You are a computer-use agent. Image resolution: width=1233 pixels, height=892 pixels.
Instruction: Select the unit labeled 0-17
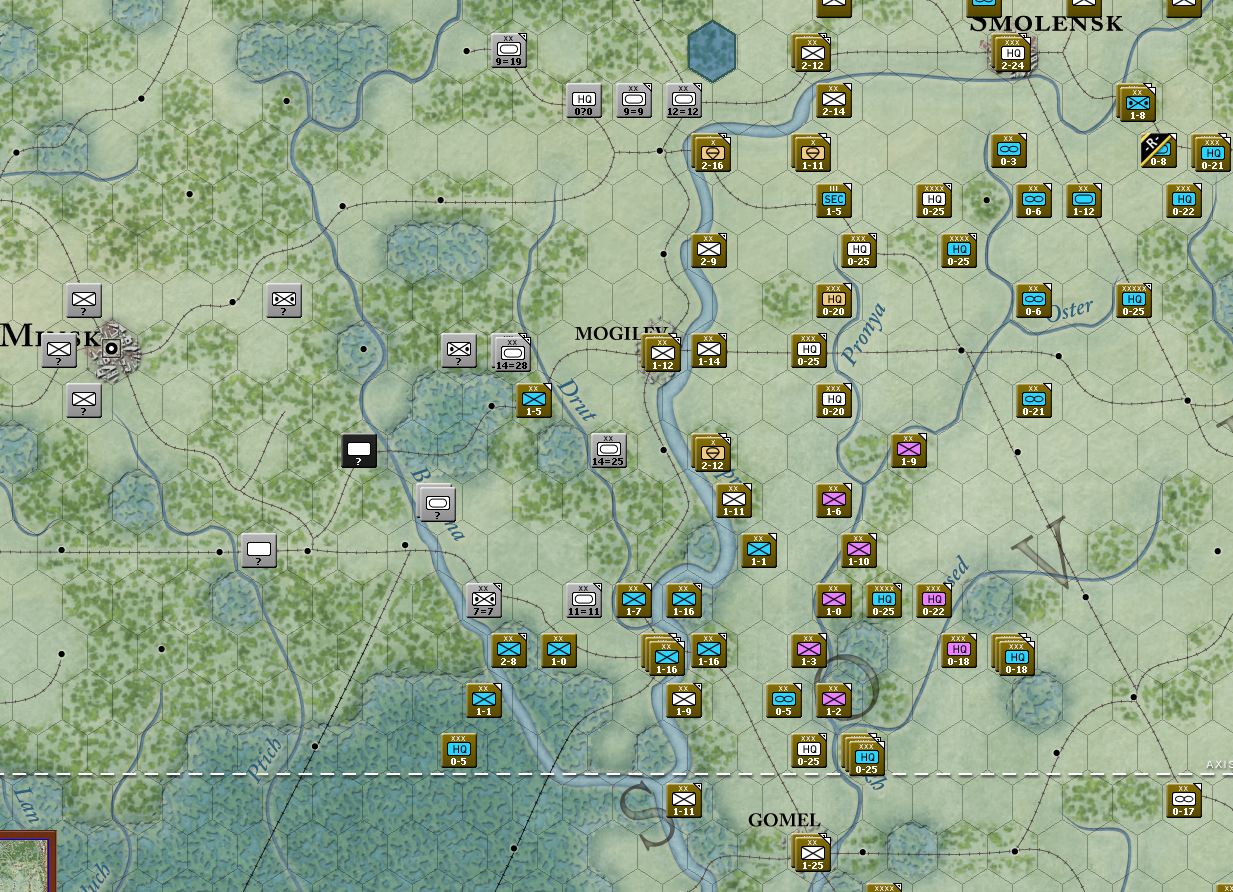1184,800
